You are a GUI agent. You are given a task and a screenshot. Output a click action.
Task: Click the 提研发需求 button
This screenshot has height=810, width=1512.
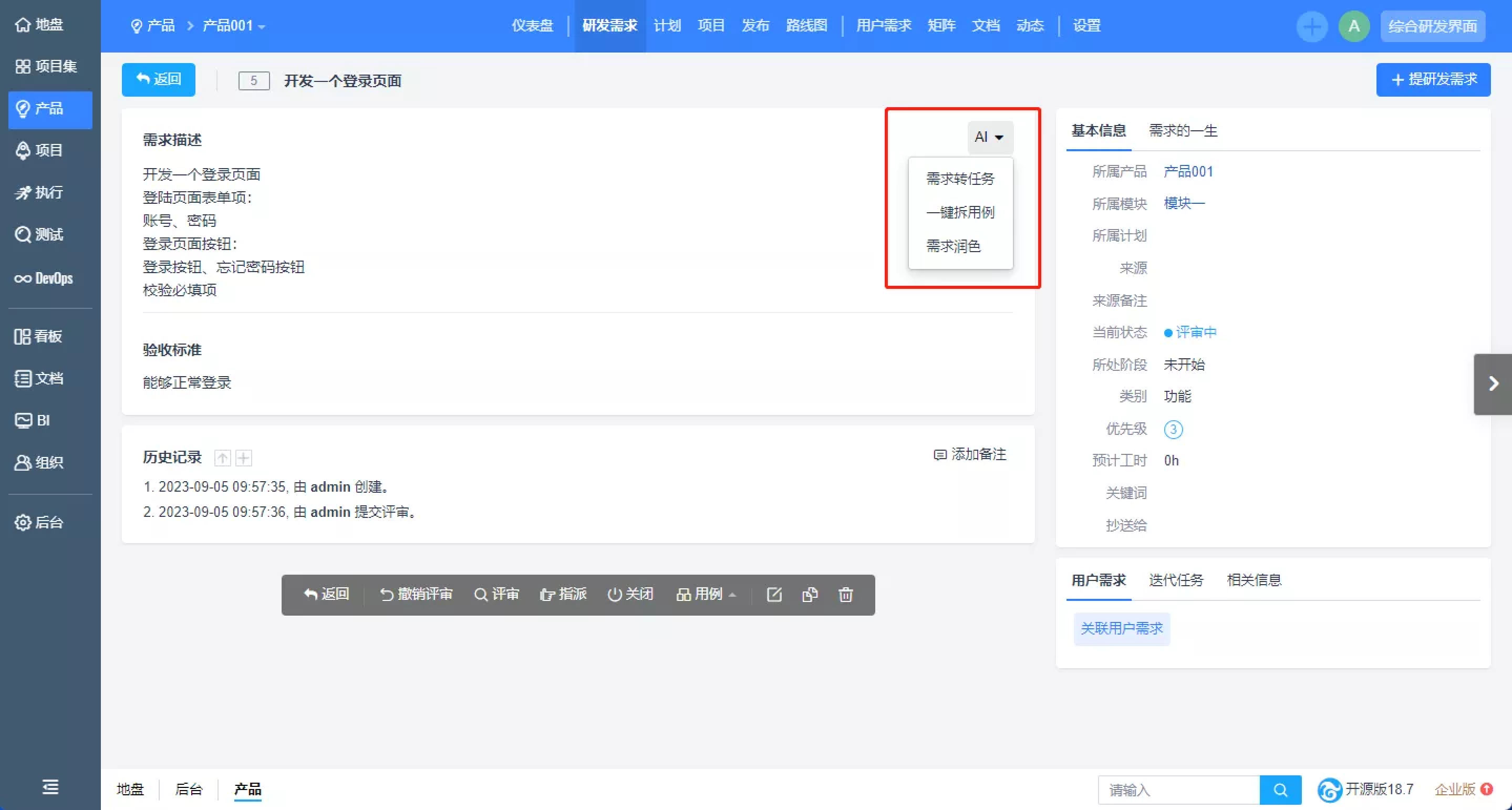1433,79
